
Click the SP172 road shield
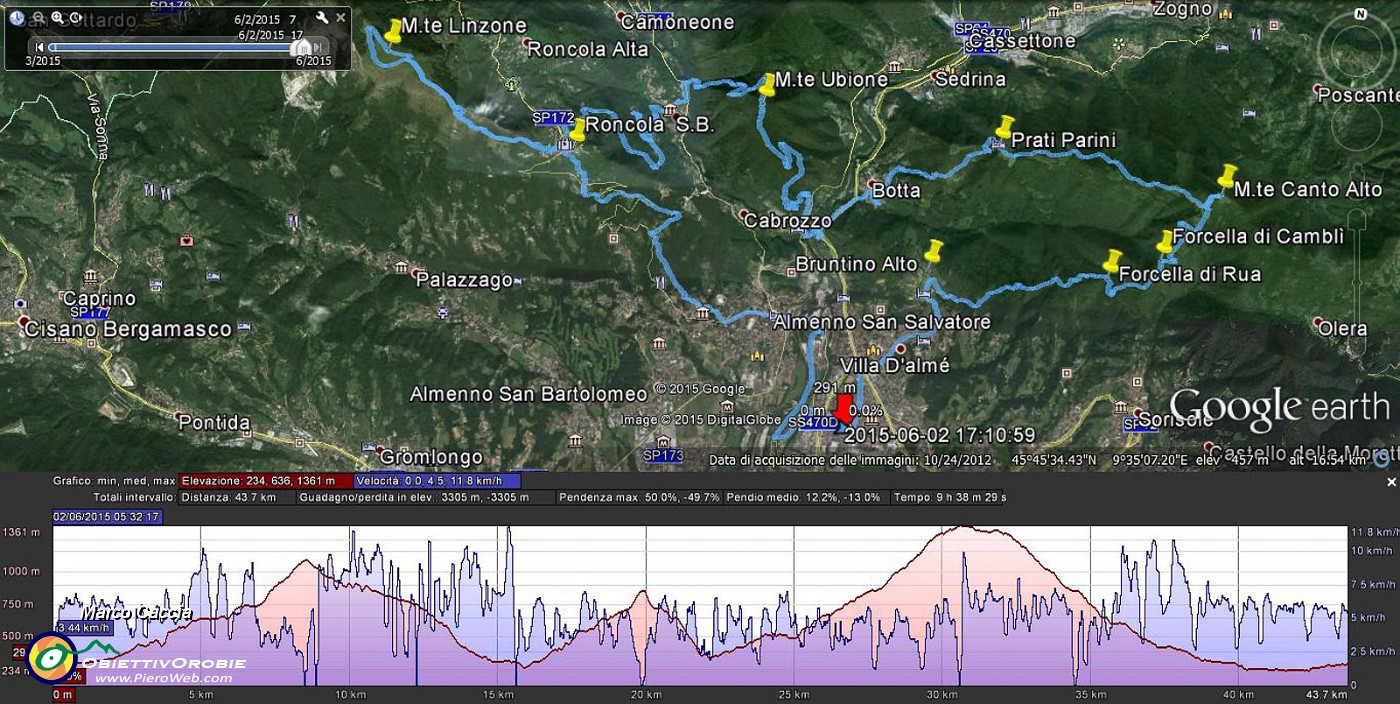tap(552, 117)
